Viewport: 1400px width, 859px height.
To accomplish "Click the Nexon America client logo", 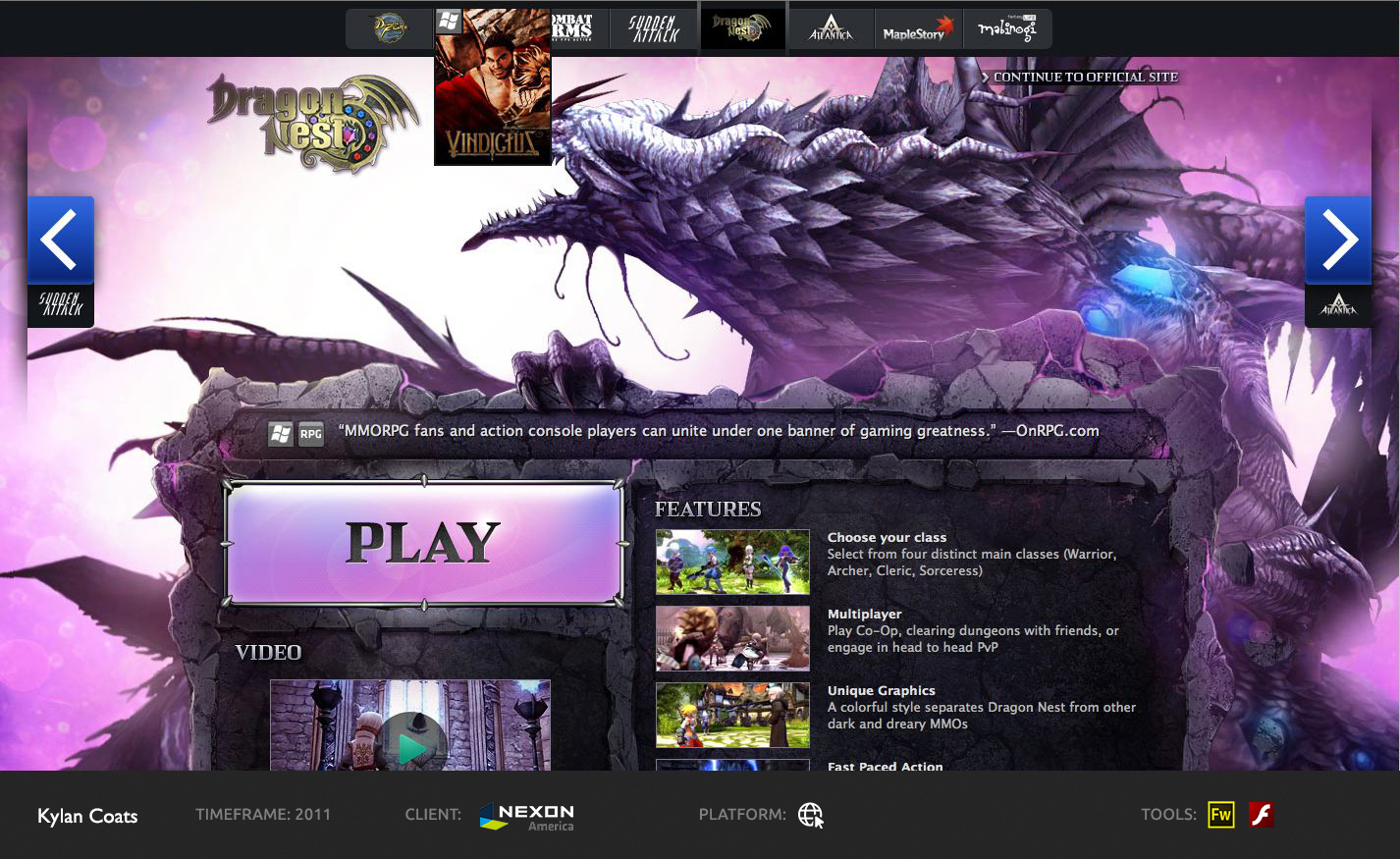I will click(527, 817).
